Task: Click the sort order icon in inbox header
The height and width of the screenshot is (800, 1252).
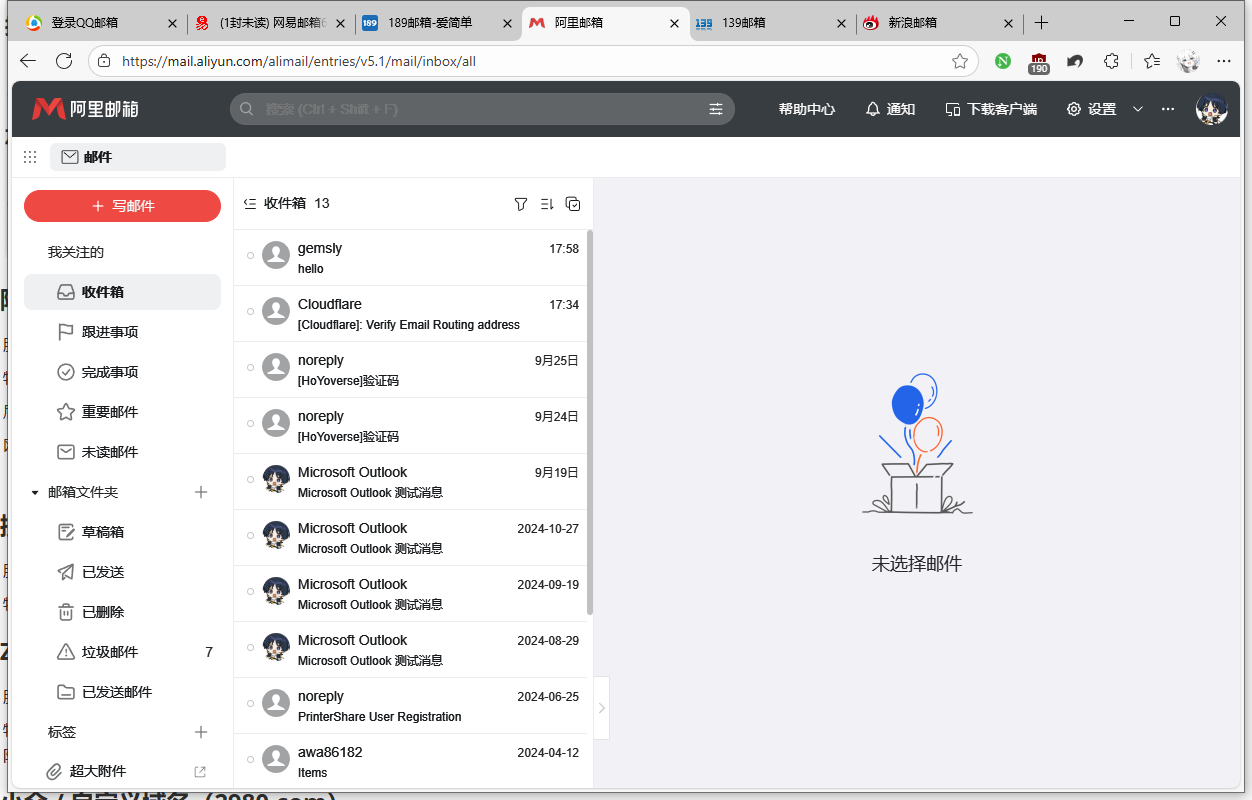Action: (x=547, y=204)
